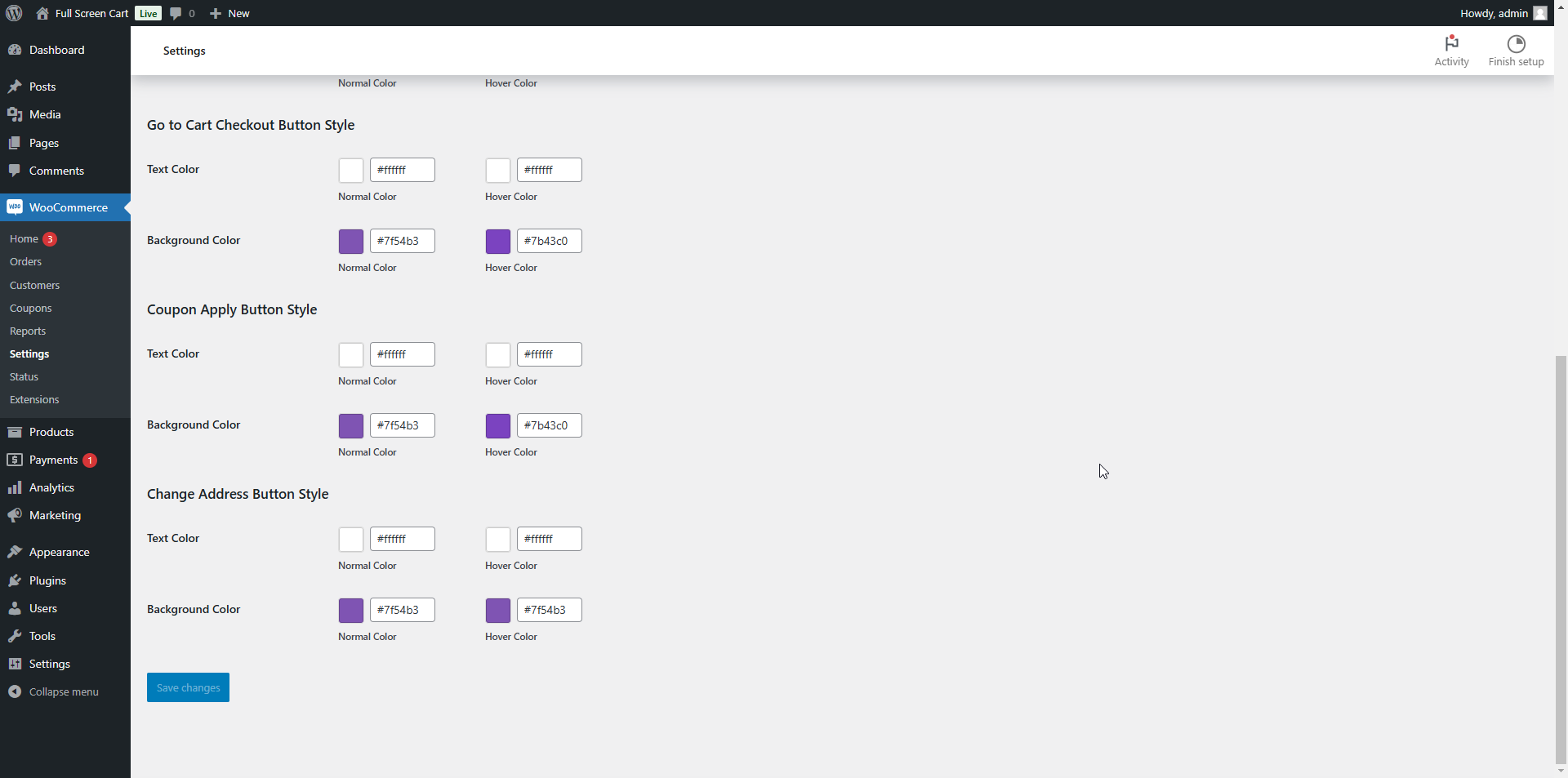Click Change Address background hover color hex field

(549, 610)
